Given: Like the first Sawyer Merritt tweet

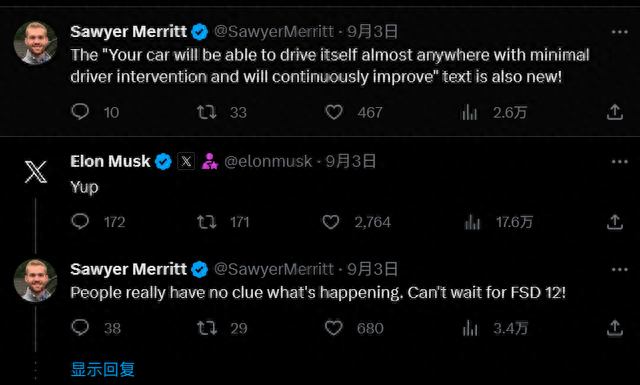Looking at the screenshot, I should (333, 112).
